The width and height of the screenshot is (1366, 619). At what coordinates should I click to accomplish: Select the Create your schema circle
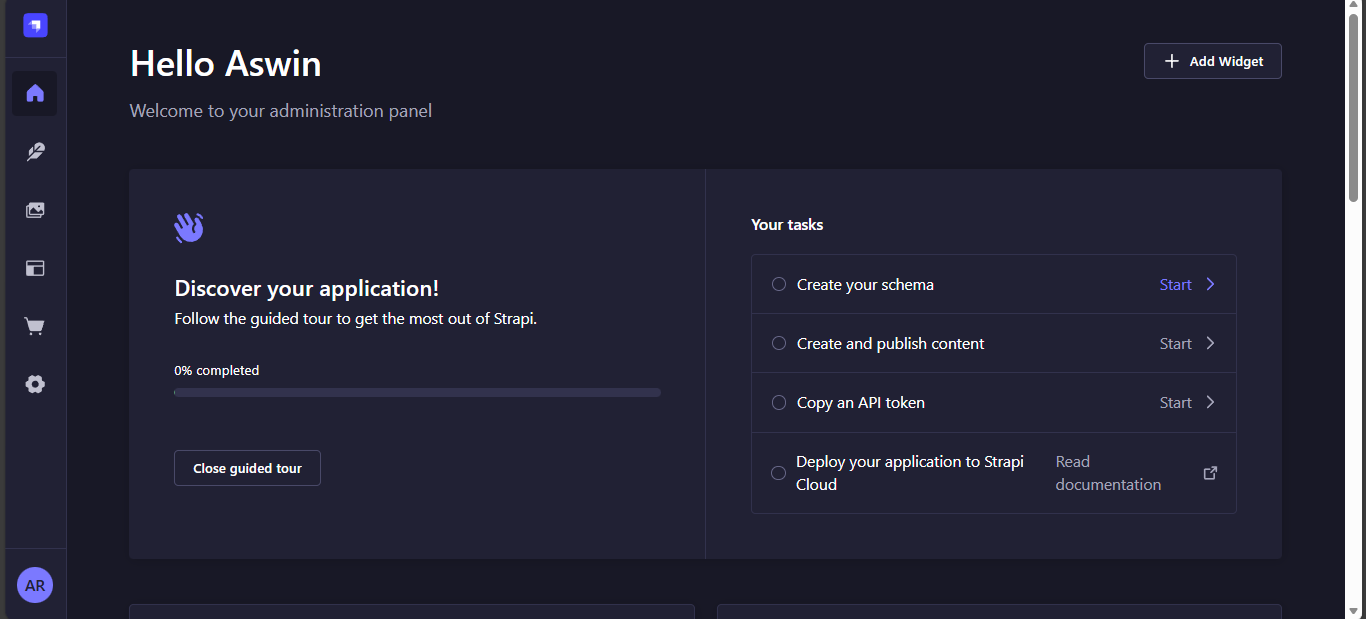[x=779, y=284]
